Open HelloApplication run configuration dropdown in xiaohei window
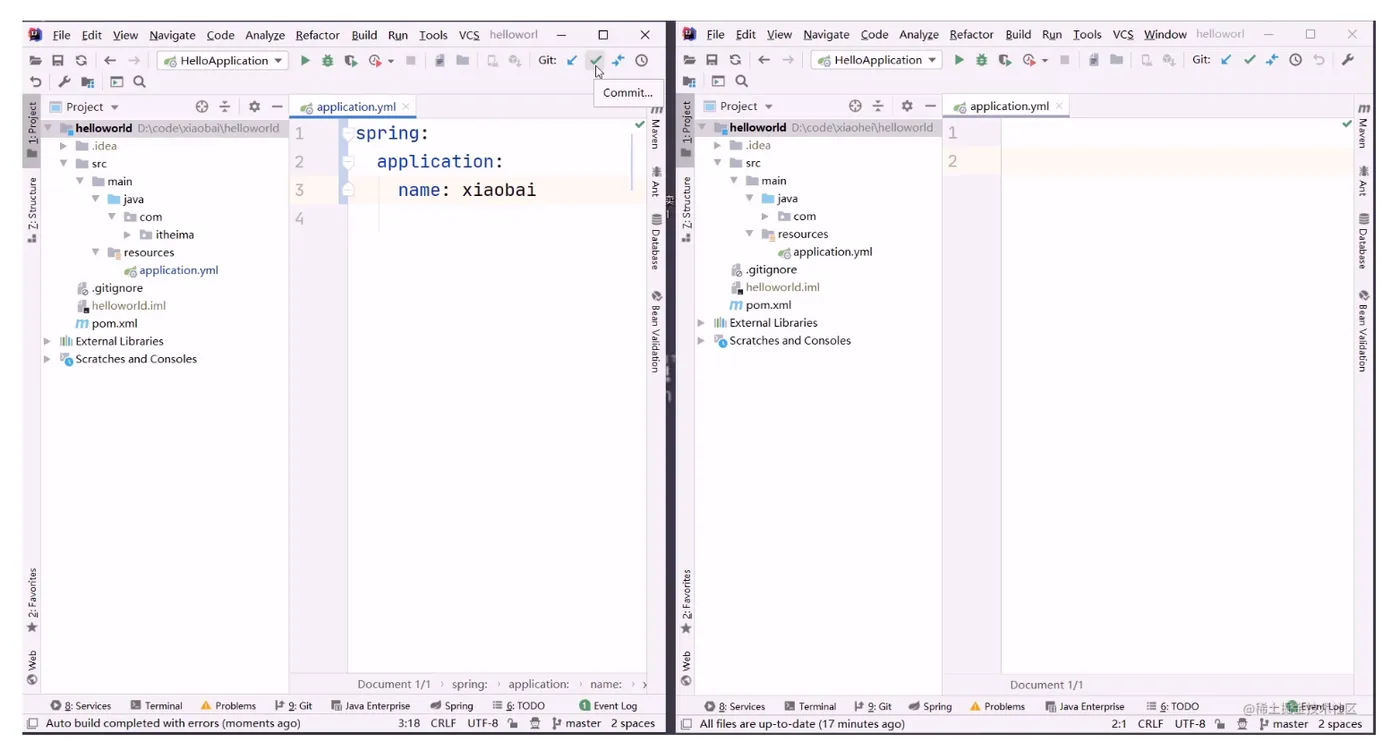This screenshot has height=742, width=1400. coord(877,60)
